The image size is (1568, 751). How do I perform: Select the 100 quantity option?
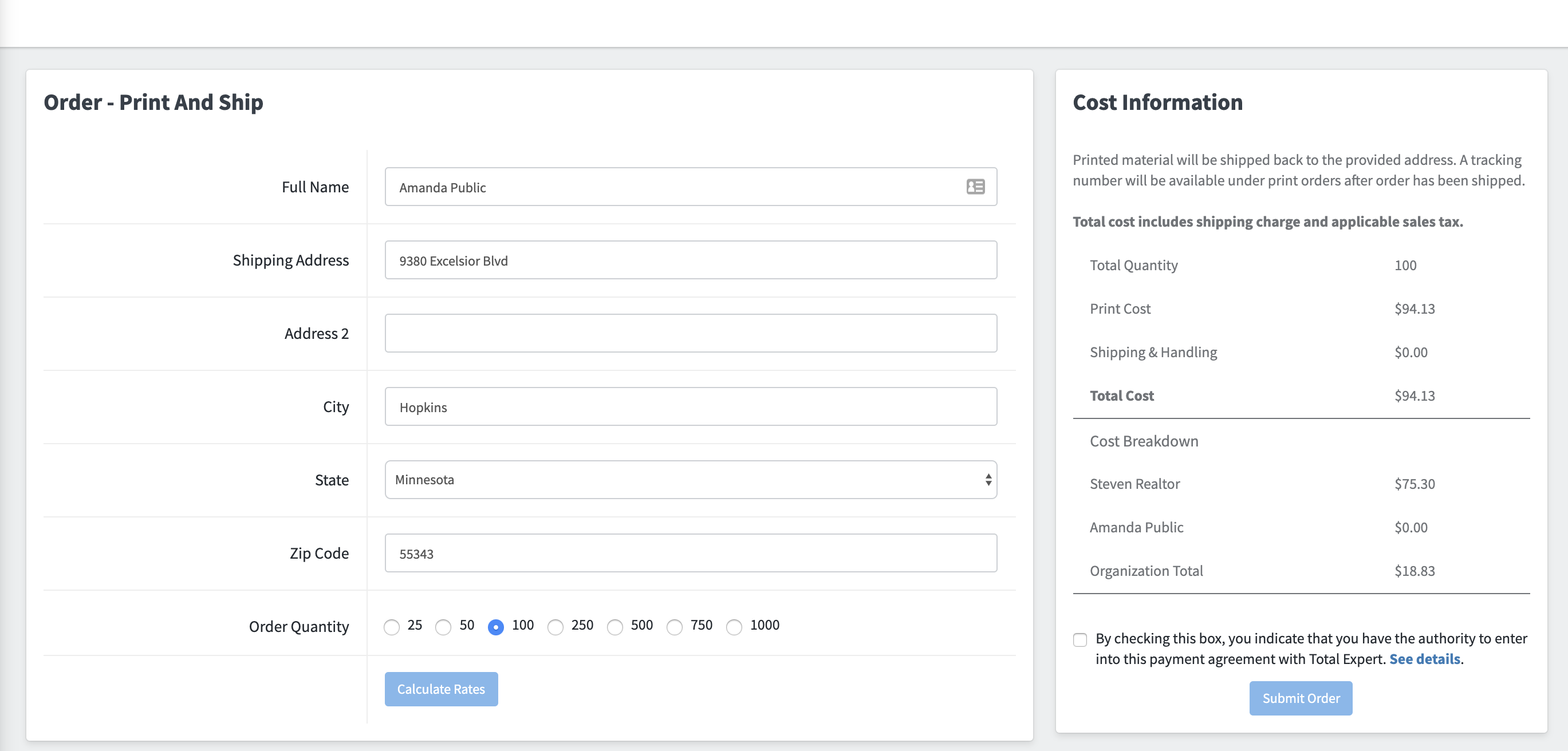[495, 627]
